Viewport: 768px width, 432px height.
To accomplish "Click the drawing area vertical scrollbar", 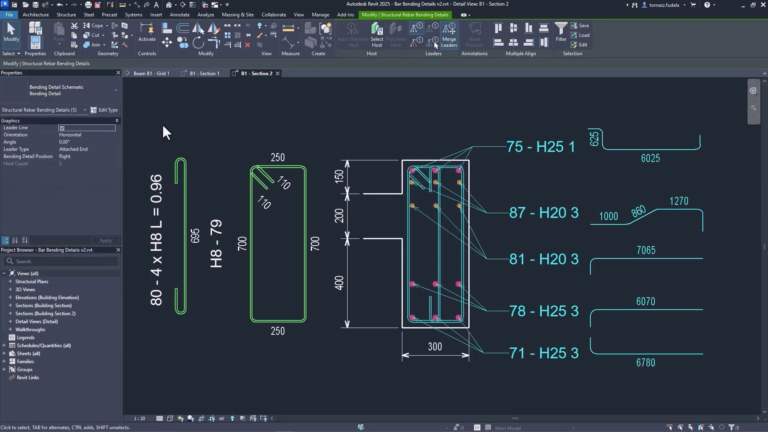I will (x=764, y=245).
